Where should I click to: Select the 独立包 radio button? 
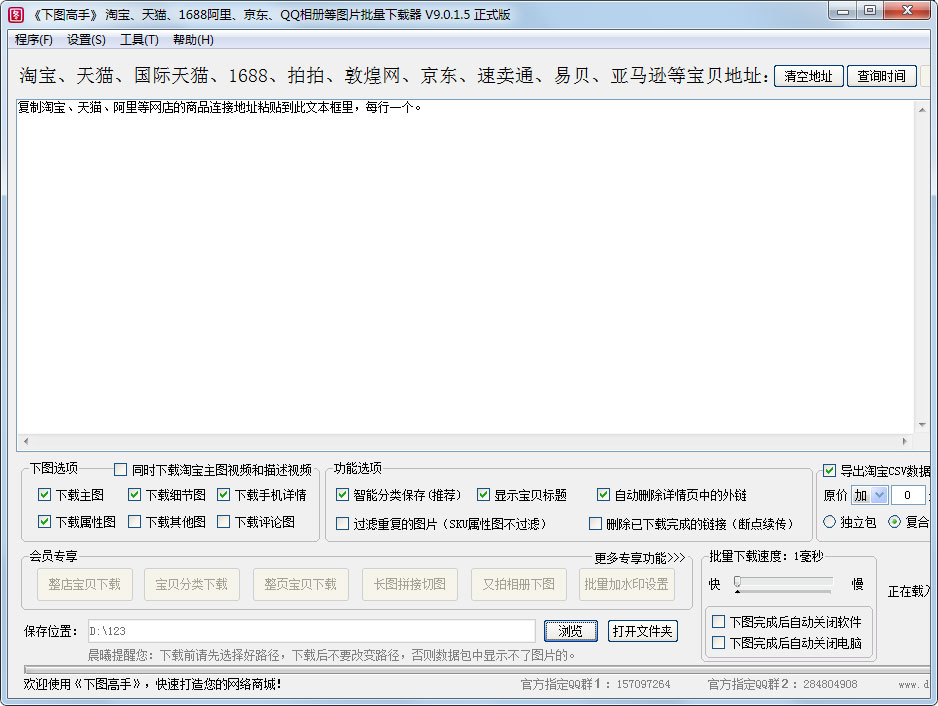coord(830,522)
